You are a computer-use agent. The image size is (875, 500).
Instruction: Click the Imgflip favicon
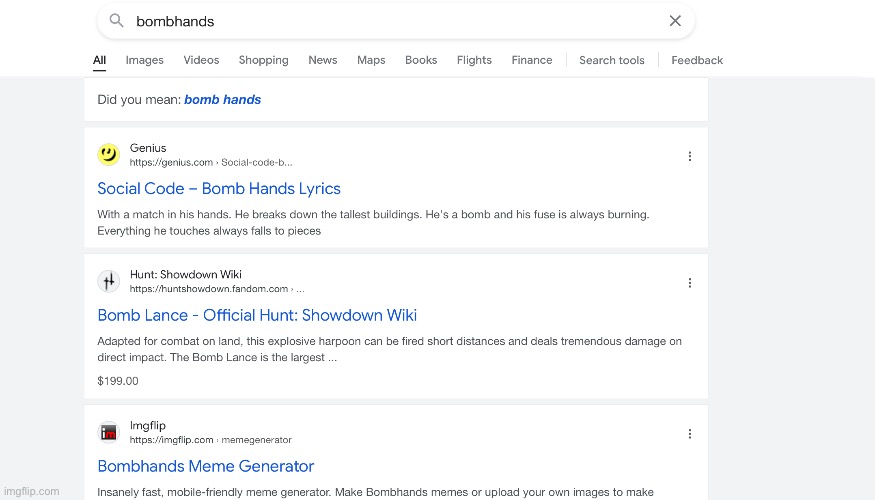coord(109,432)
